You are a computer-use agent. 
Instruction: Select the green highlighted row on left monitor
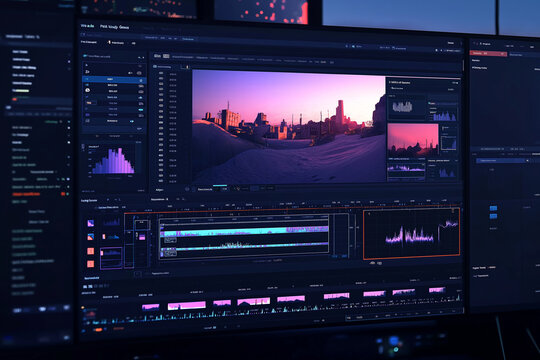(x=21, y=91)
